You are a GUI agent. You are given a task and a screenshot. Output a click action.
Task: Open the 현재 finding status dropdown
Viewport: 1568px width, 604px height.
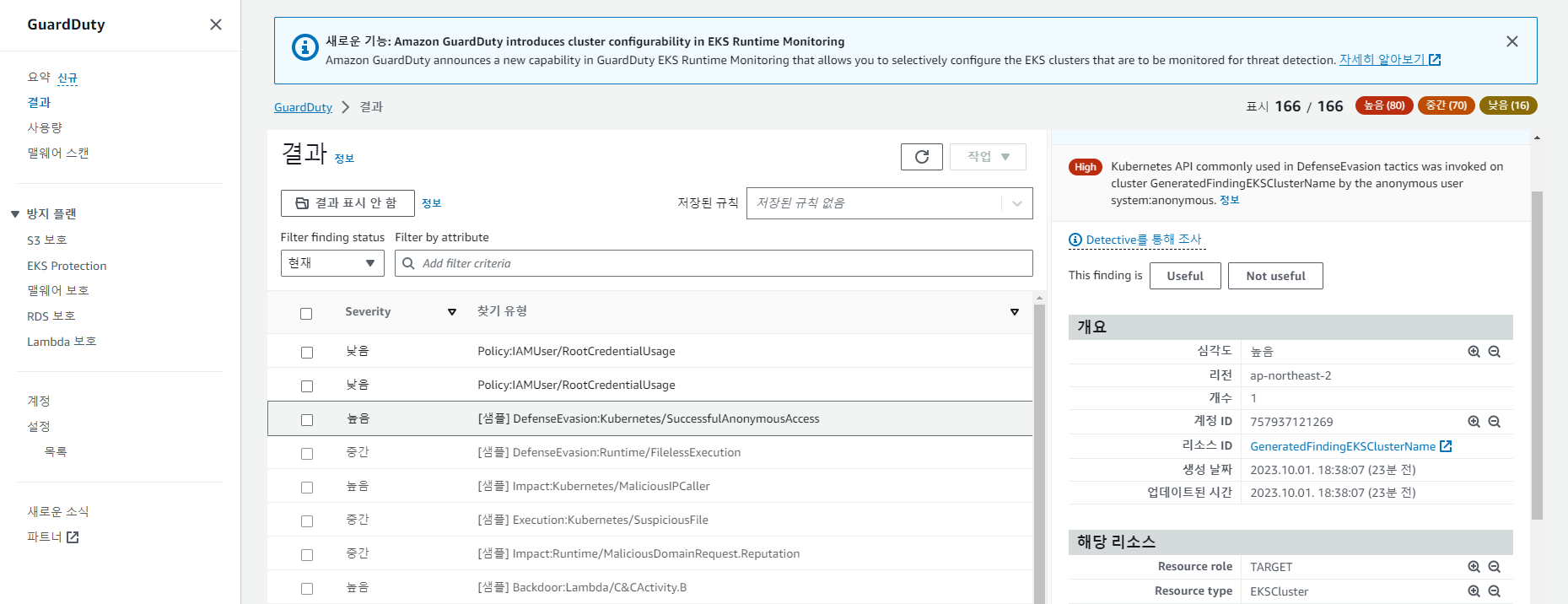pos(332,263)
